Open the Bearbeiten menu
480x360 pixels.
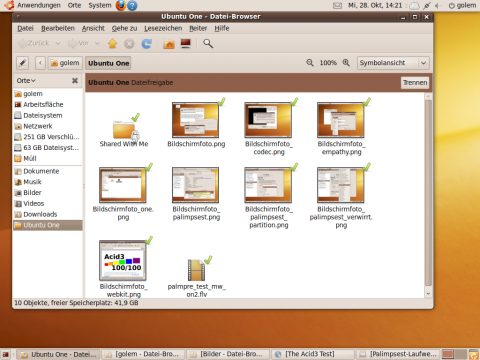pyautogui.click(x=58, y=28)
